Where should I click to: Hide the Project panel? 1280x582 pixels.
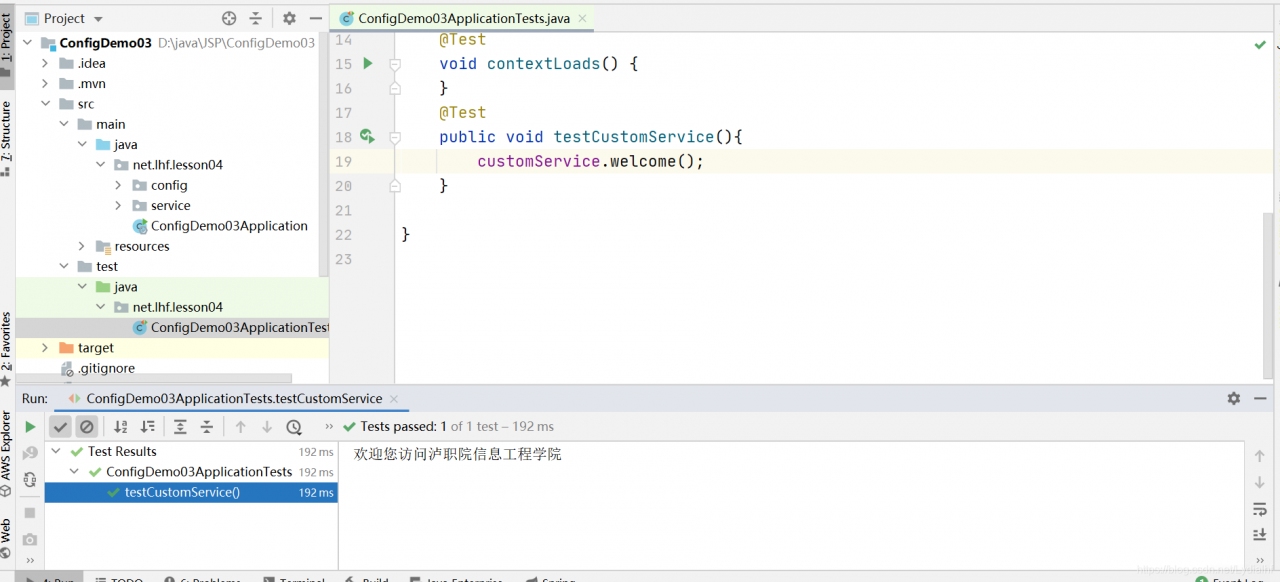[316, 18]
